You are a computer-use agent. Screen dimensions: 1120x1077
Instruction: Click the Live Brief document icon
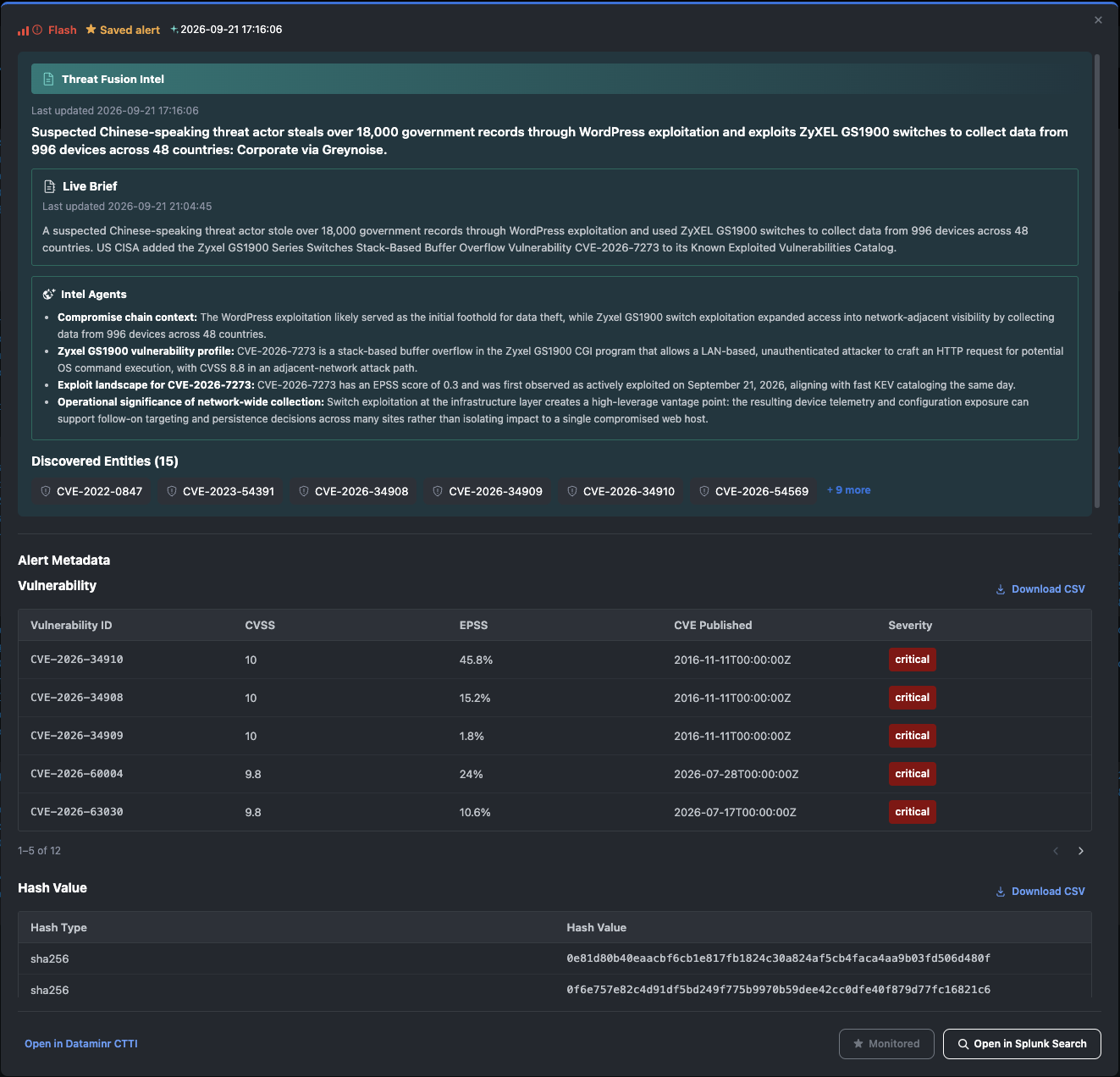tap(49, 186)
